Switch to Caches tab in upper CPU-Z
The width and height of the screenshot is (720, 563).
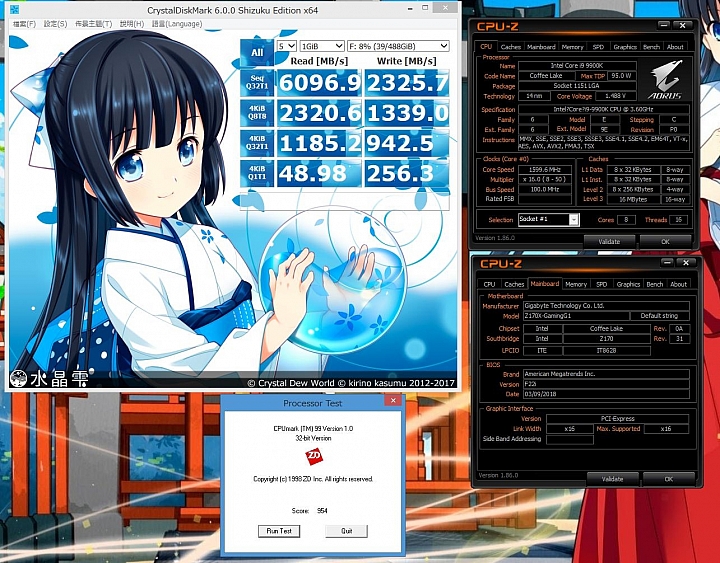click(511, 47)
